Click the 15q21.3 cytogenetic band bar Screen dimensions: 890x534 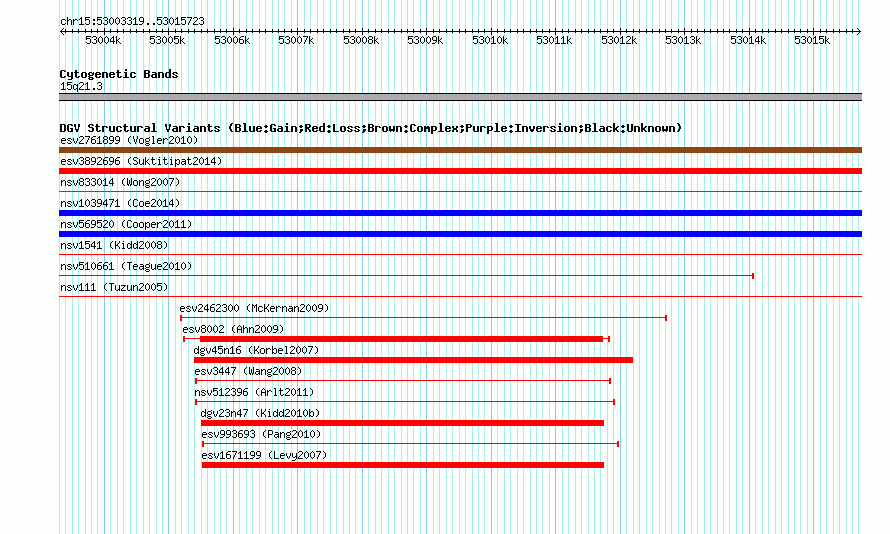tap(460, 98)
